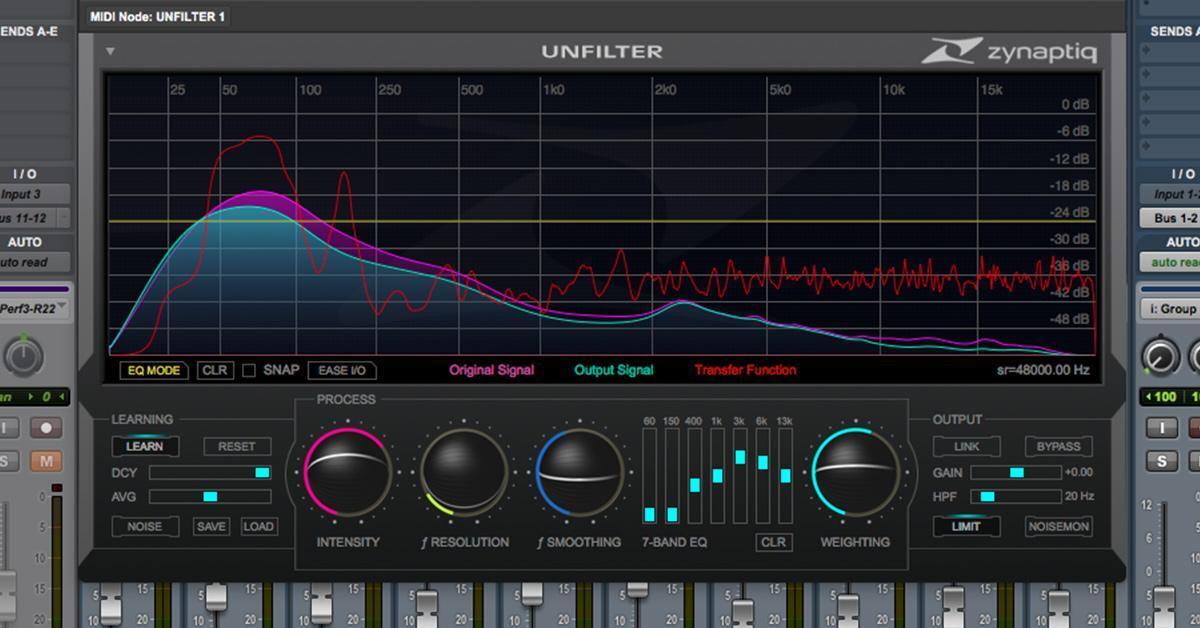
Task: Toggle the NOISE button
Action: click(x=145, y=526)
